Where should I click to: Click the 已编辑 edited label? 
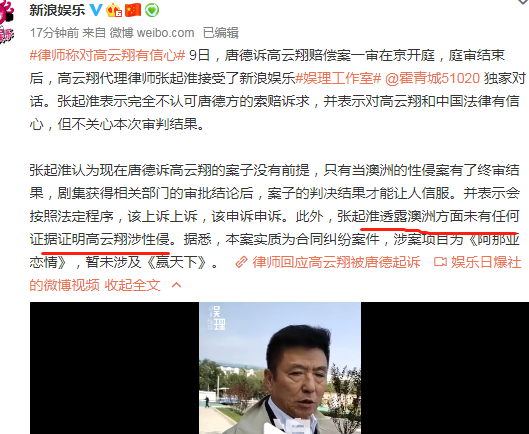coord(221,33)
